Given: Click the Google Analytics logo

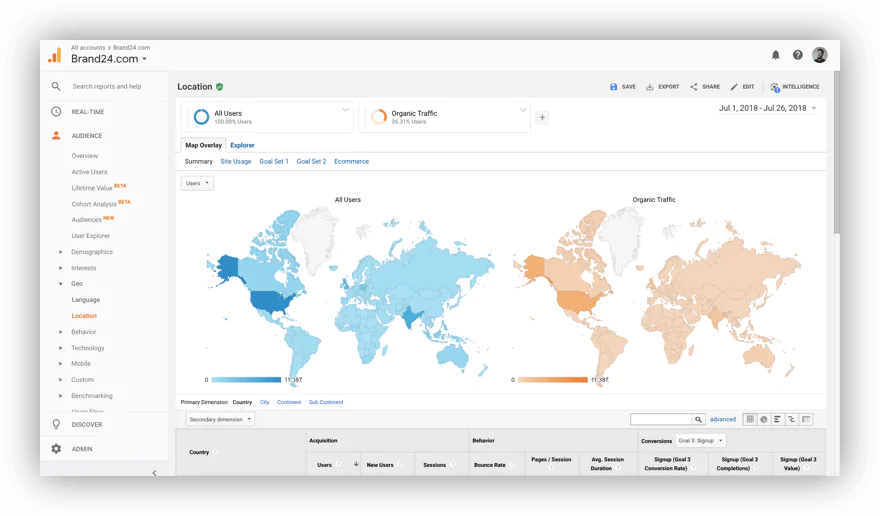Looking at the screenshot, I should (x=55, y=54).
